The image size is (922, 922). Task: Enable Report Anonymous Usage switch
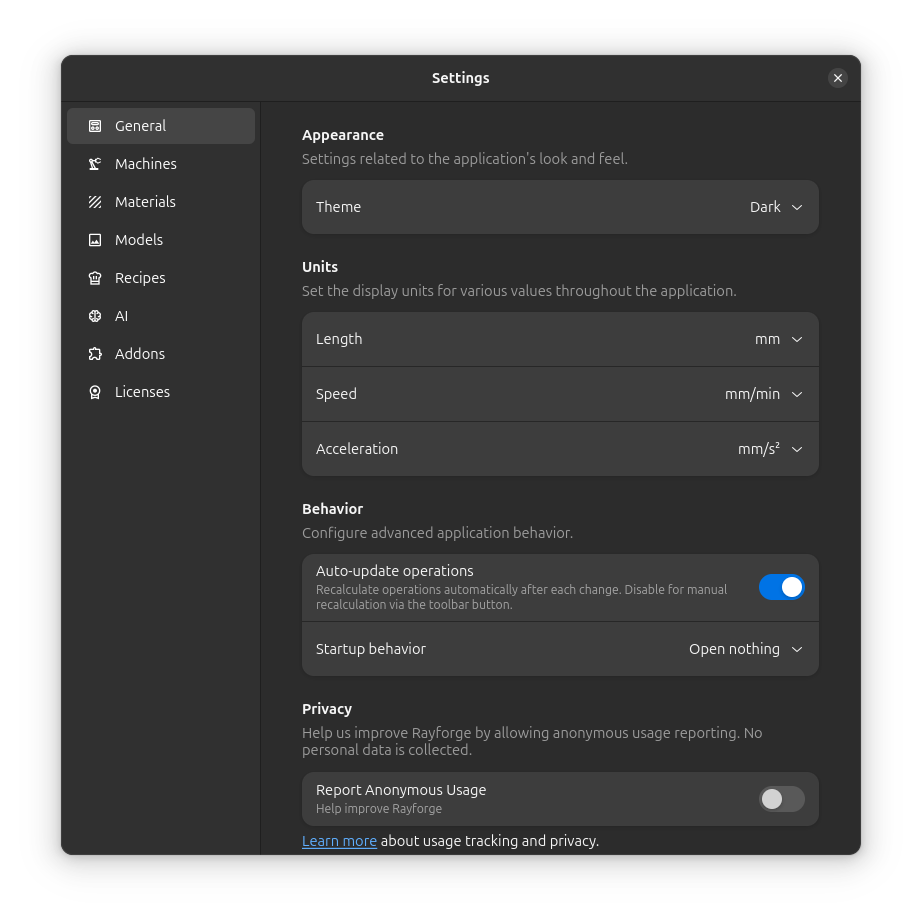[x=781, y=799]
